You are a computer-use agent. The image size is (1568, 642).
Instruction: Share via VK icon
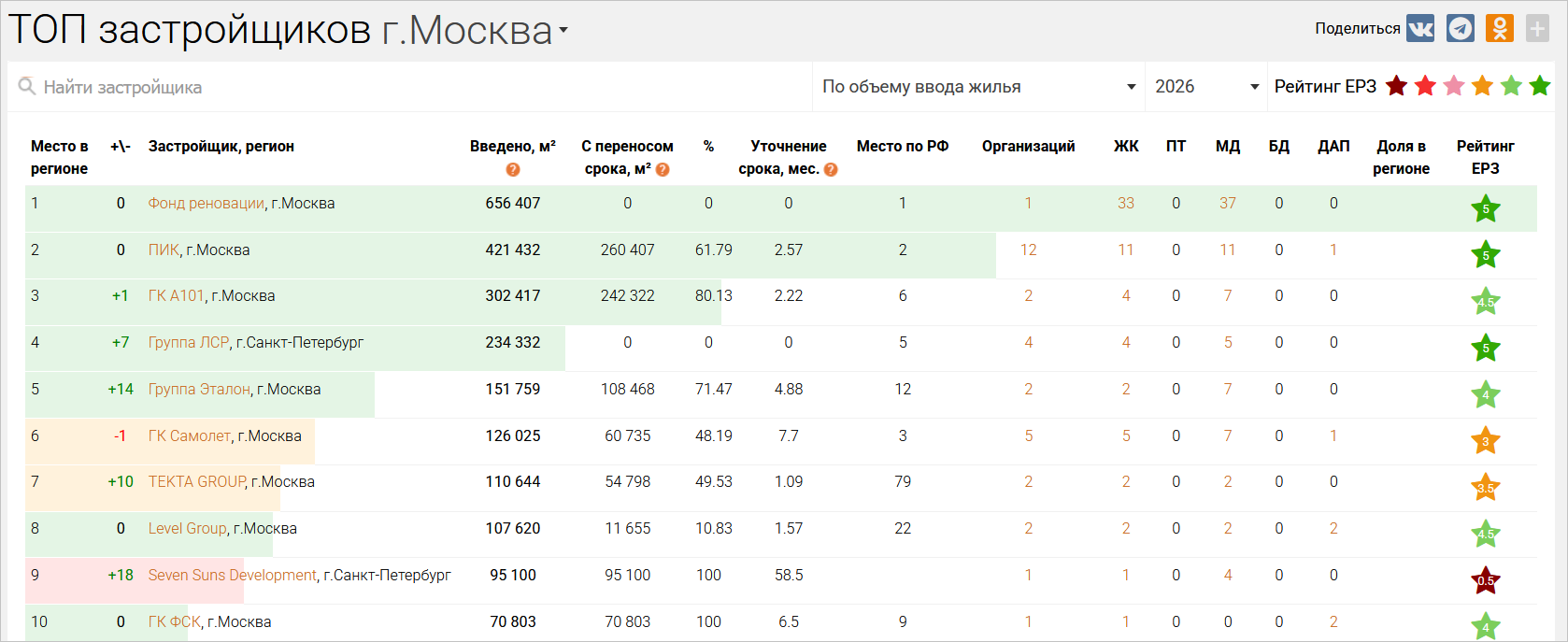click(1420, 29)
